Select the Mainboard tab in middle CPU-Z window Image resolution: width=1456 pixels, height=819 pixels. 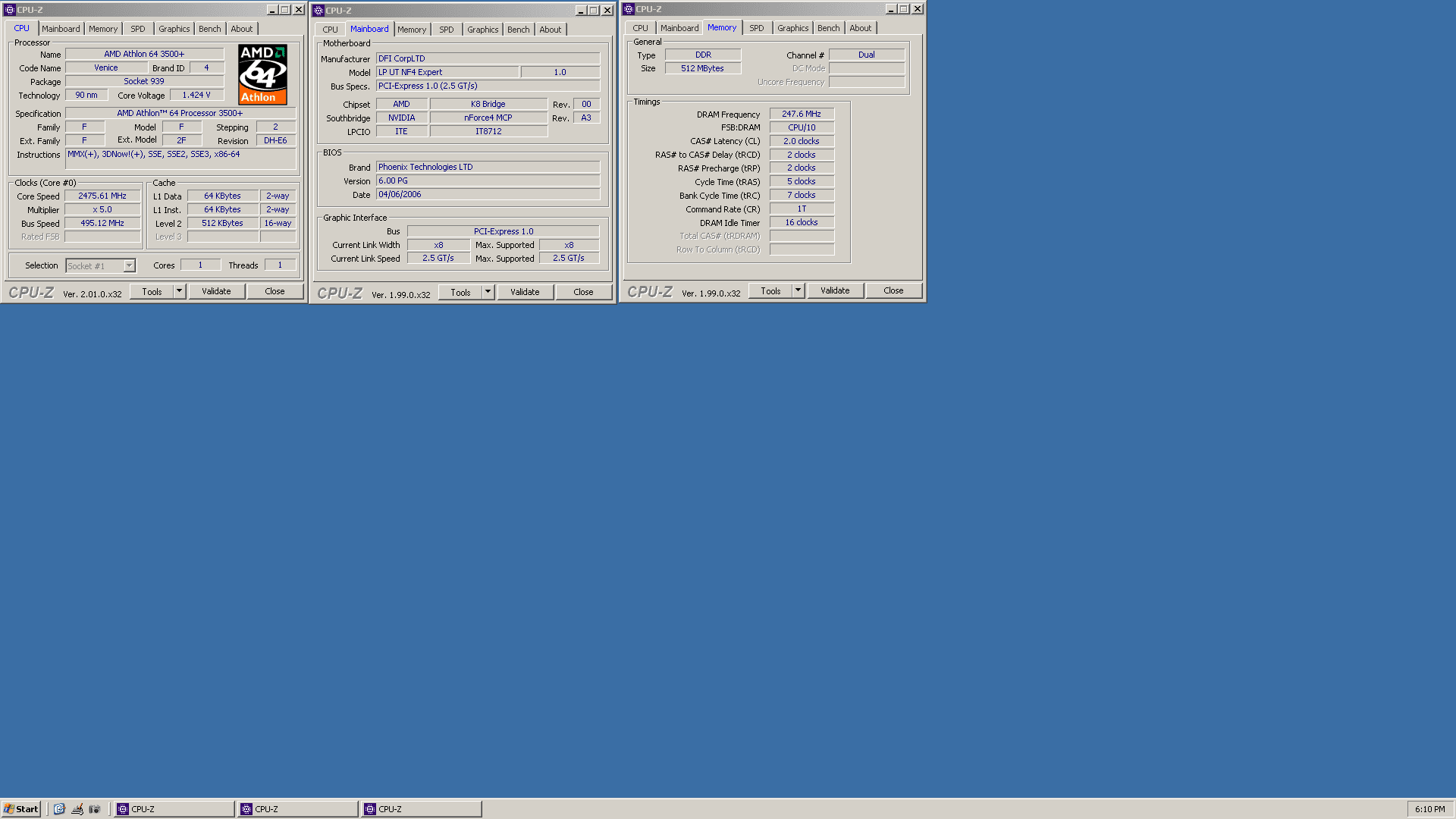[x=369, y=29]
